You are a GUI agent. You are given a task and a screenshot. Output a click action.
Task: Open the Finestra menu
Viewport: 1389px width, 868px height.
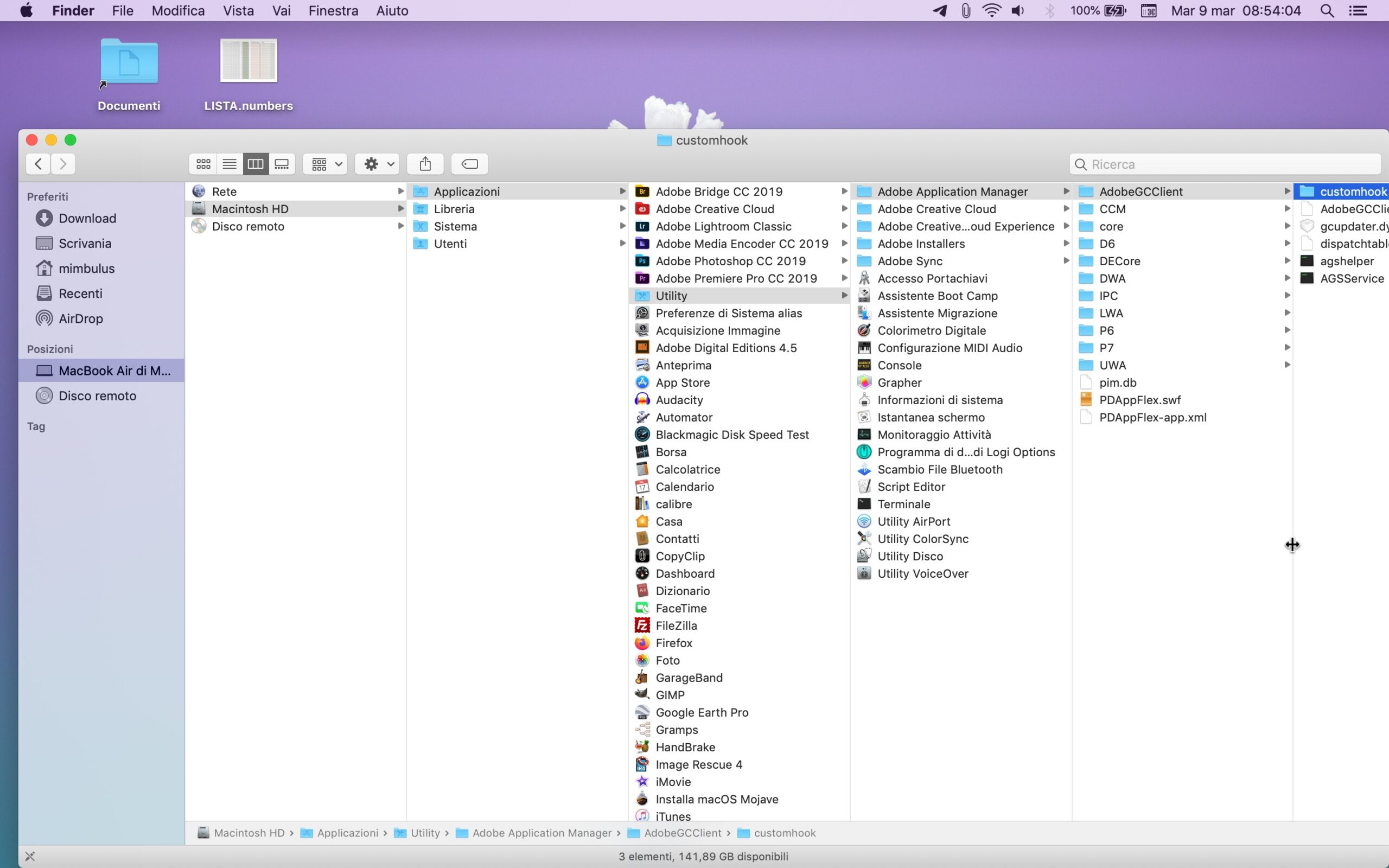point(333,11)
